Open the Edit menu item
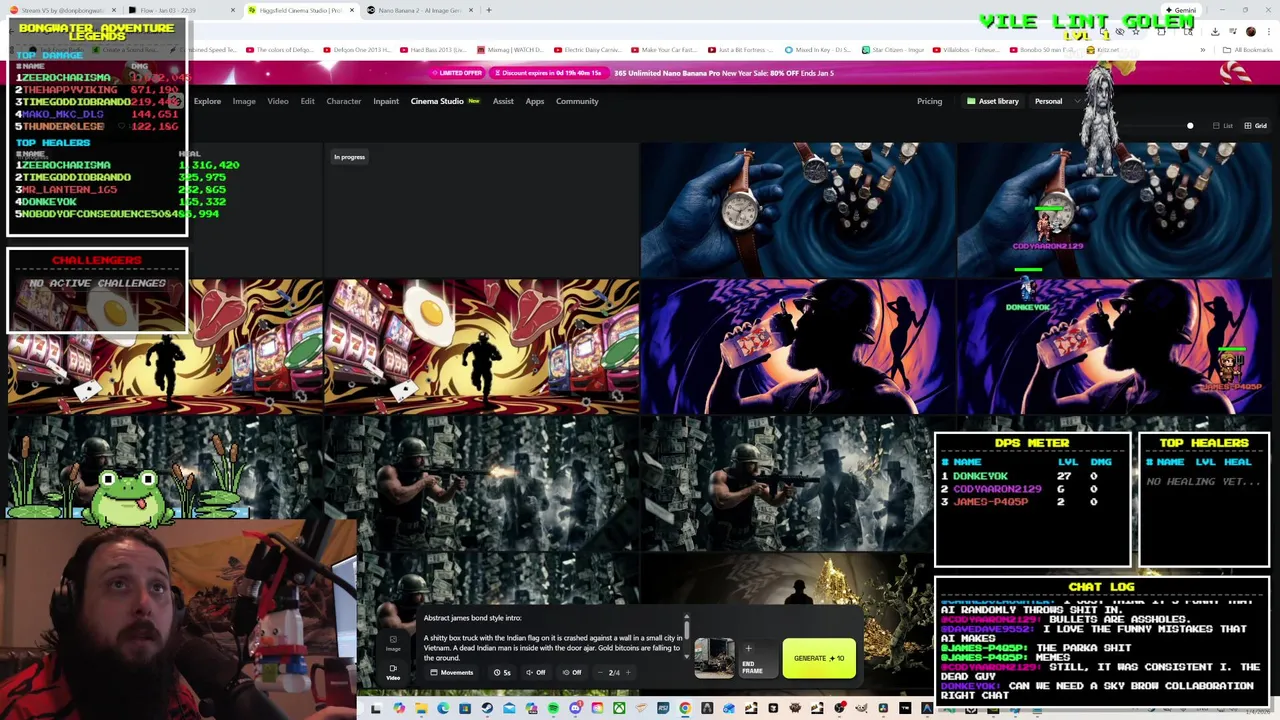1280x720 pixels. [x=307, y=101]
